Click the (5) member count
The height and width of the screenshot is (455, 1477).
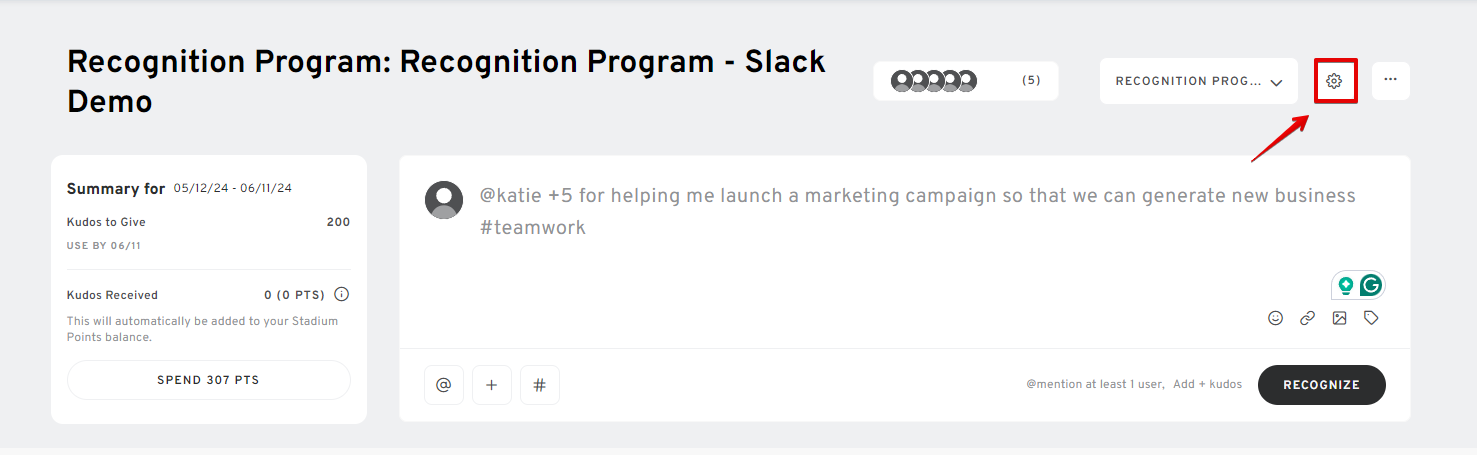point(1031,81)
